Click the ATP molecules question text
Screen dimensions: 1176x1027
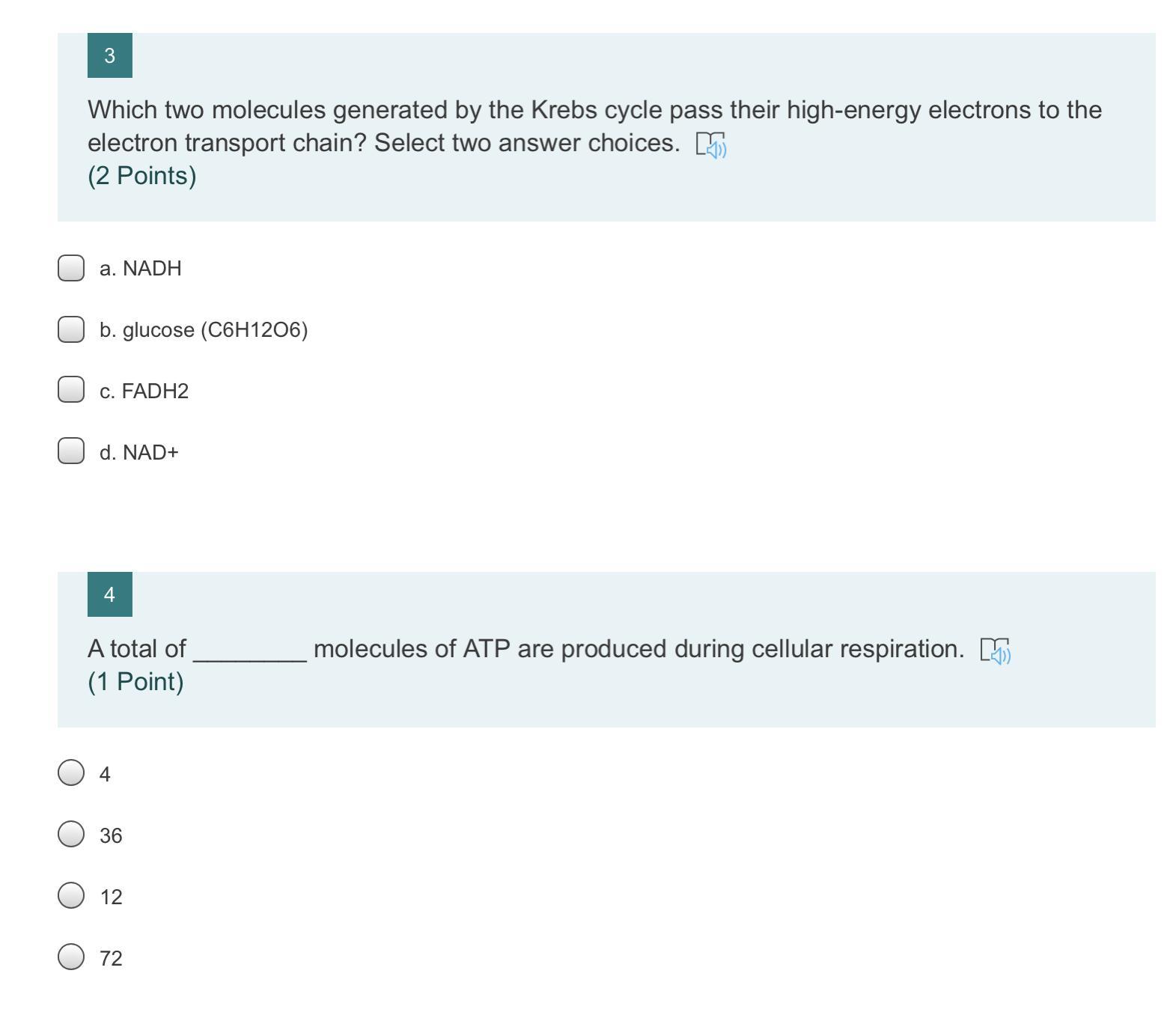click(x=525, y=649)
